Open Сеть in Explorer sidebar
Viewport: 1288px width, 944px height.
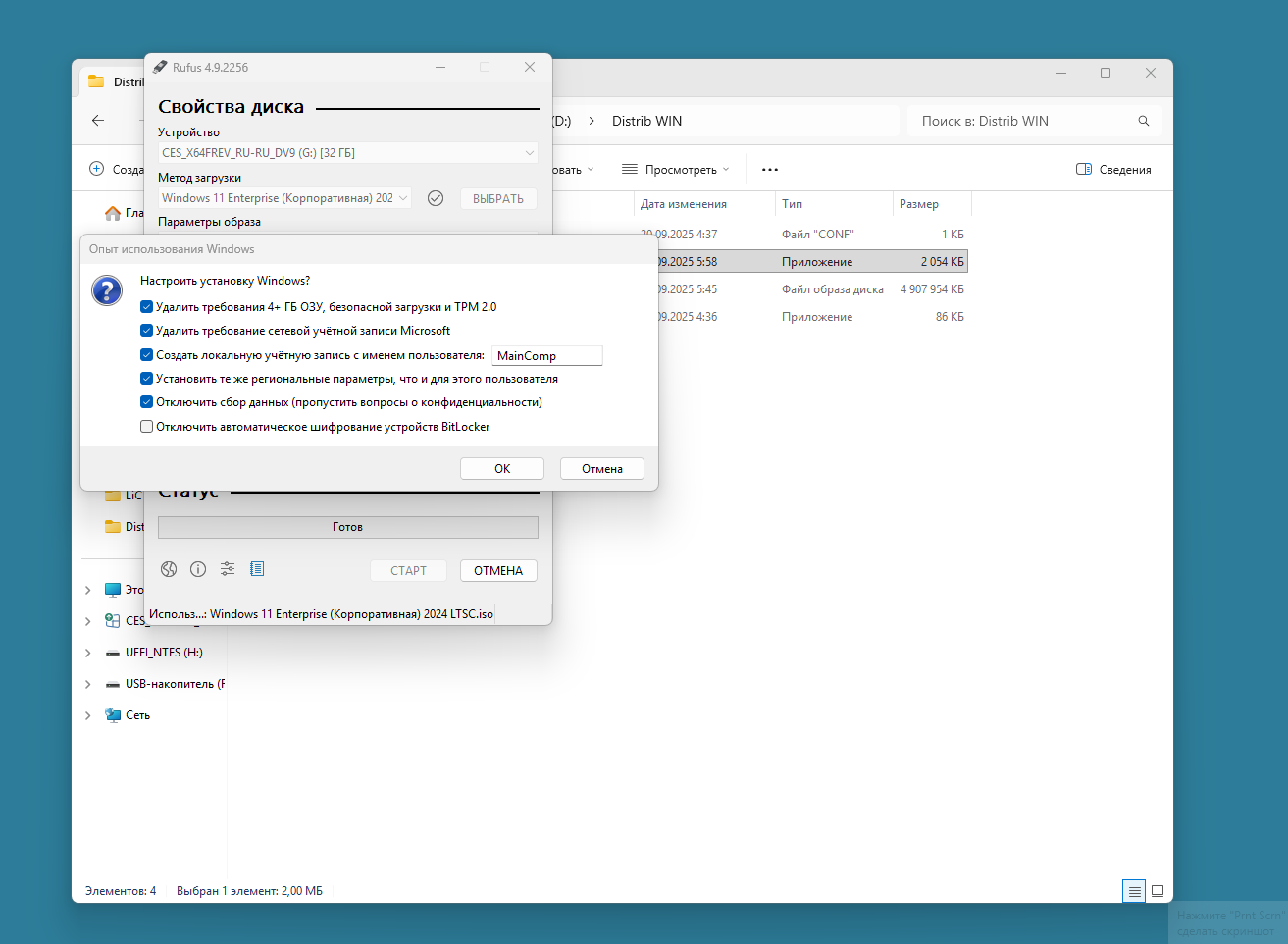pyautogui.click(x=137, y=715)
